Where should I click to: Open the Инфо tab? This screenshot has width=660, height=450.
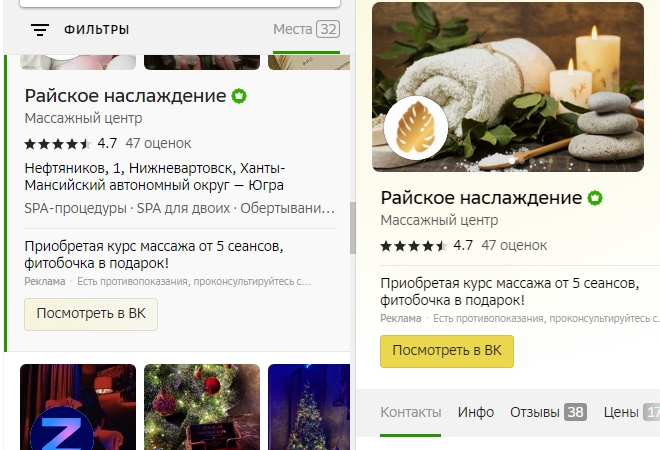(476, 412)
